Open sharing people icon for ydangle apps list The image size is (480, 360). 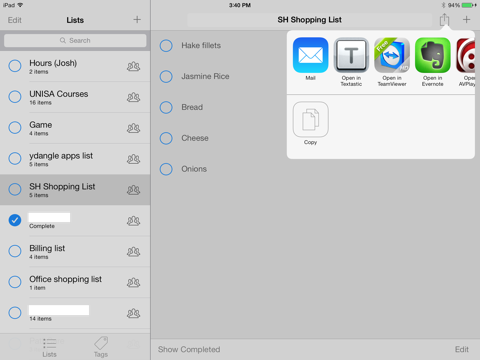click(133, 159)
